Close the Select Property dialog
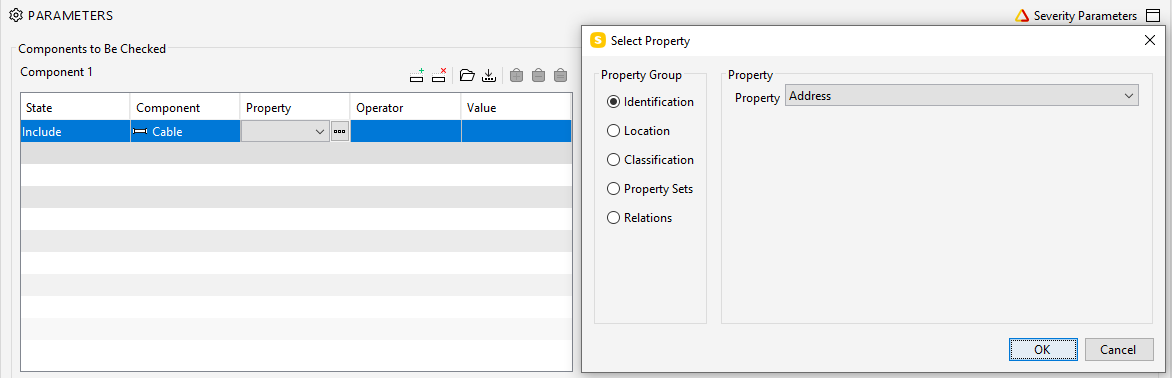 [x=1150, y=40]
